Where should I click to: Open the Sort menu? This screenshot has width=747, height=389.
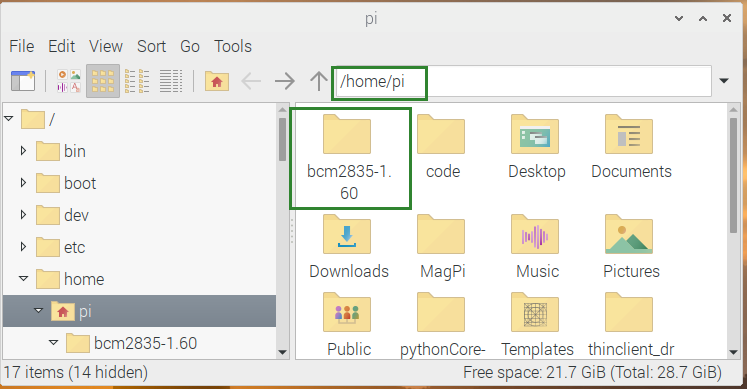[151, 46]
